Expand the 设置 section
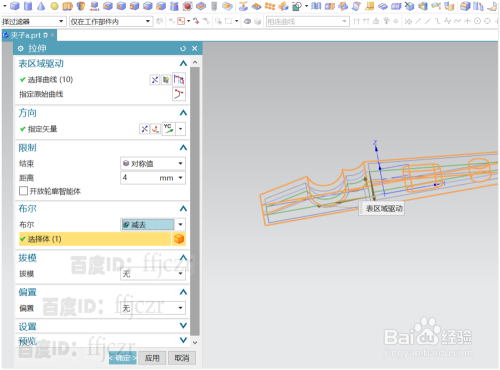 click(183, 326)
